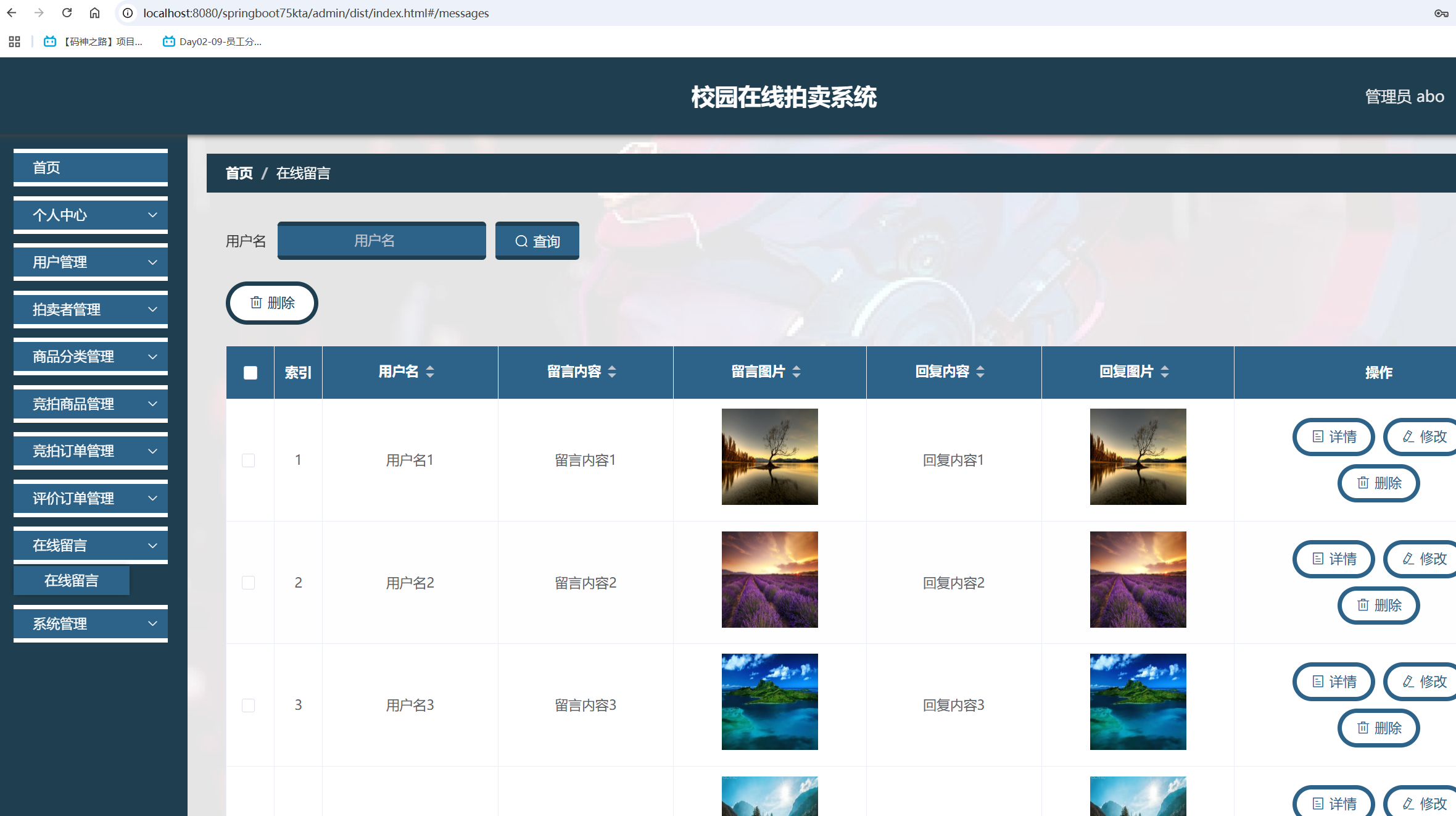Image resolution: width=1456 pixels, height=816 pixels.
Task: Click the browser address bar URL
Action: pyautogui.click(x=316, y=13)
